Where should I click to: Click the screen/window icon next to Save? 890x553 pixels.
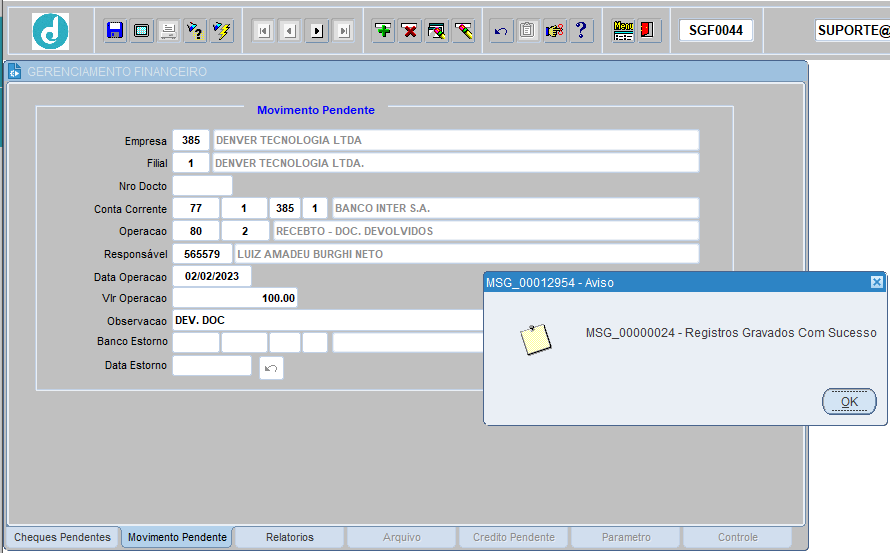click(x=141, y=30)
